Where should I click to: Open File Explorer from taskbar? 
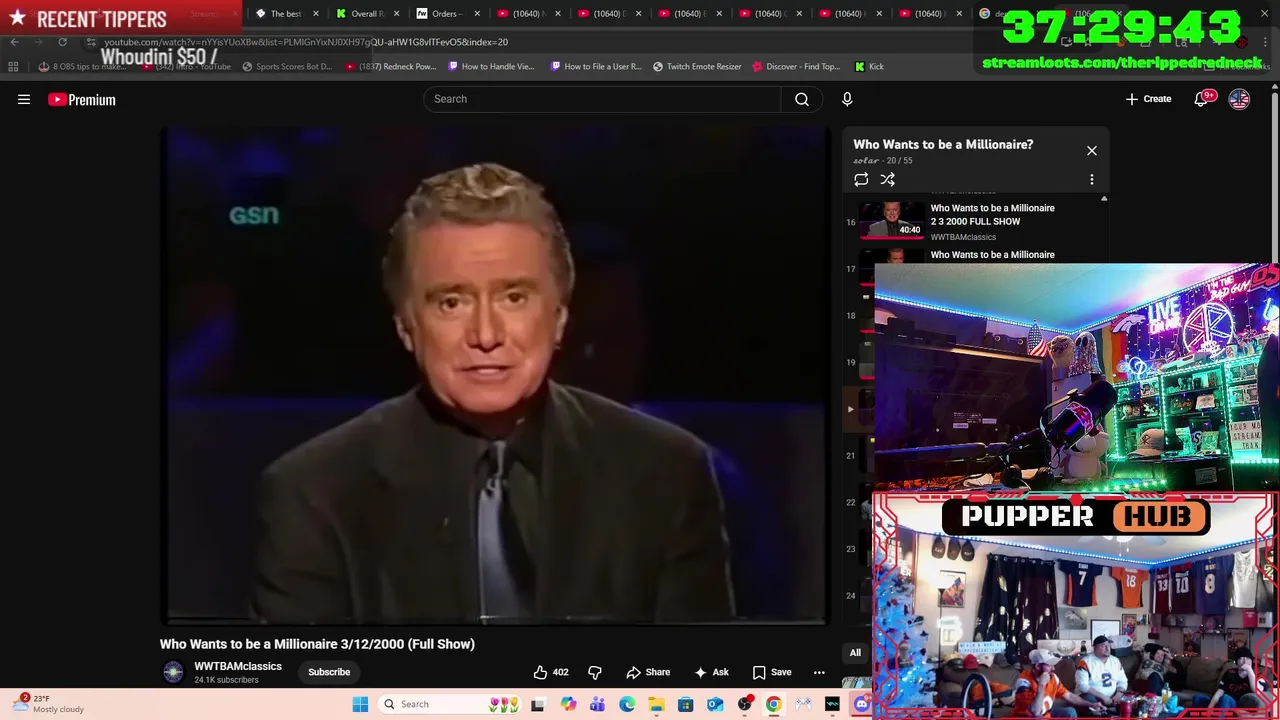point(656,704)
